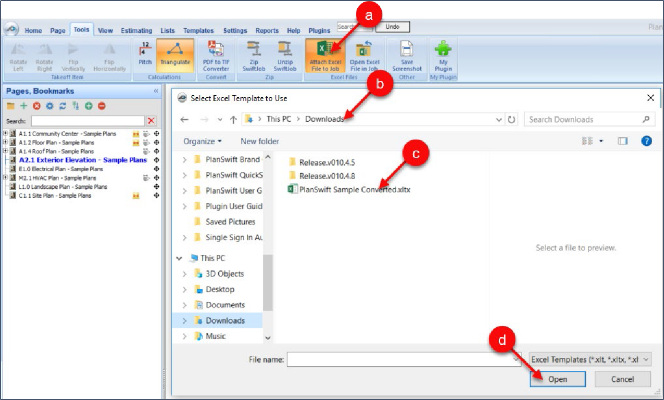Toggle the preview pane icon in dialog
The height and width of the screenshot is (400, 664).
[x=622, y=141]
